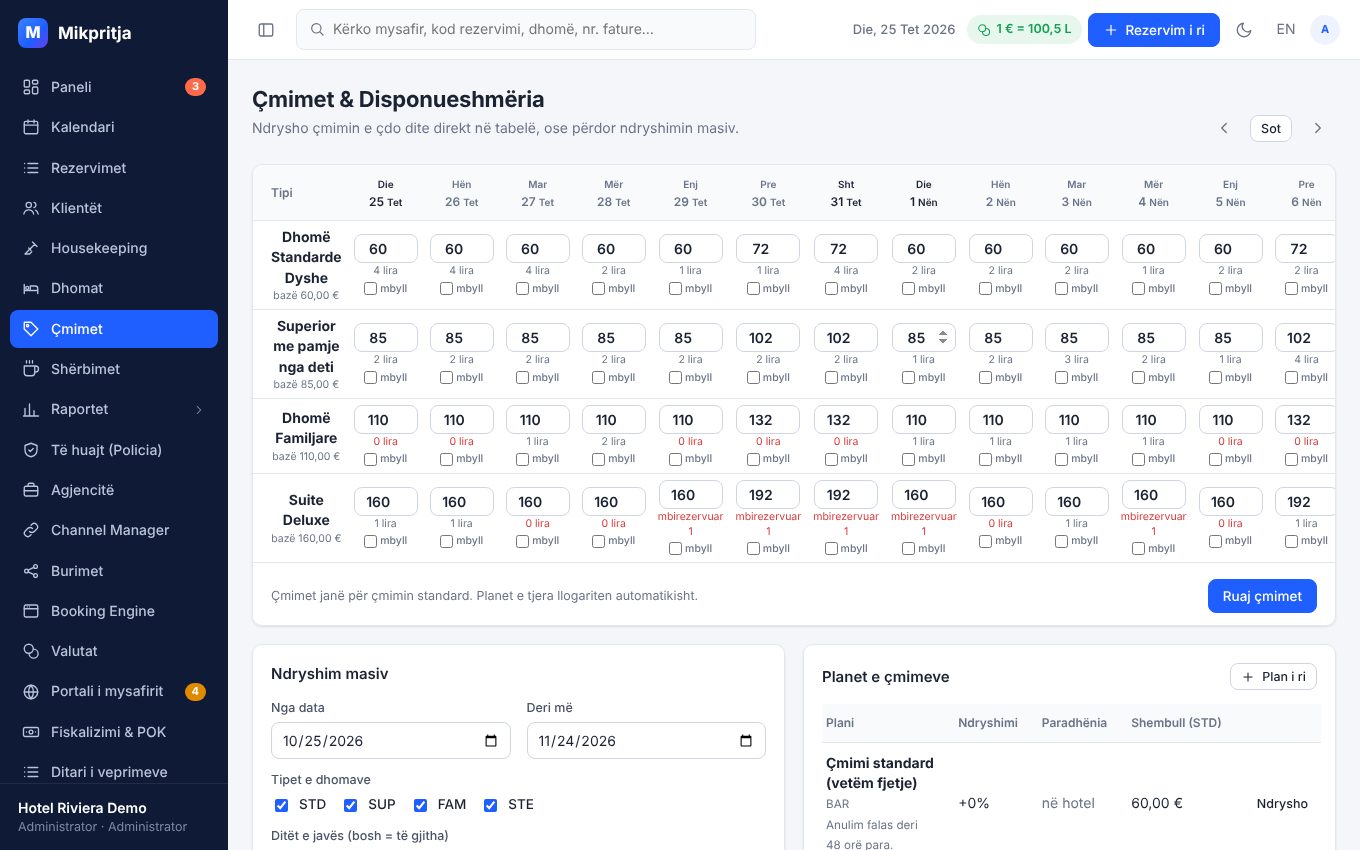Image resolution: width=1360 pixels, height=850 pixels.
Task: Click the Të huajt (Policia) shield icon
Action: click(x=31, y=450)
